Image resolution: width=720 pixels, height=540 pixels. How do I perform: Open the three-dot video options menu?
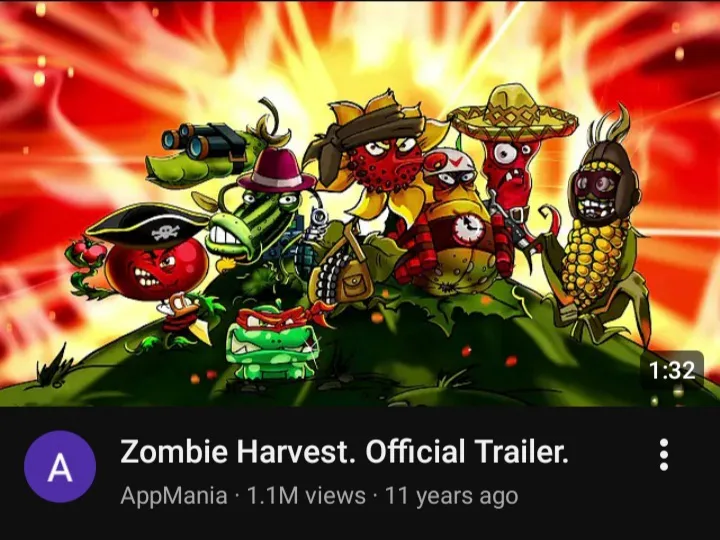click(x=664, y=455)
